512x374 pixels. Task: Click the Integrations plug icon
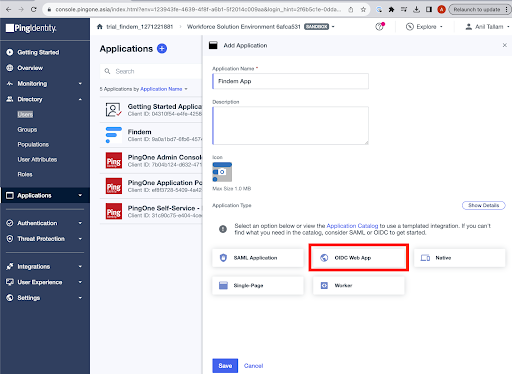click(x=10, y=266)
